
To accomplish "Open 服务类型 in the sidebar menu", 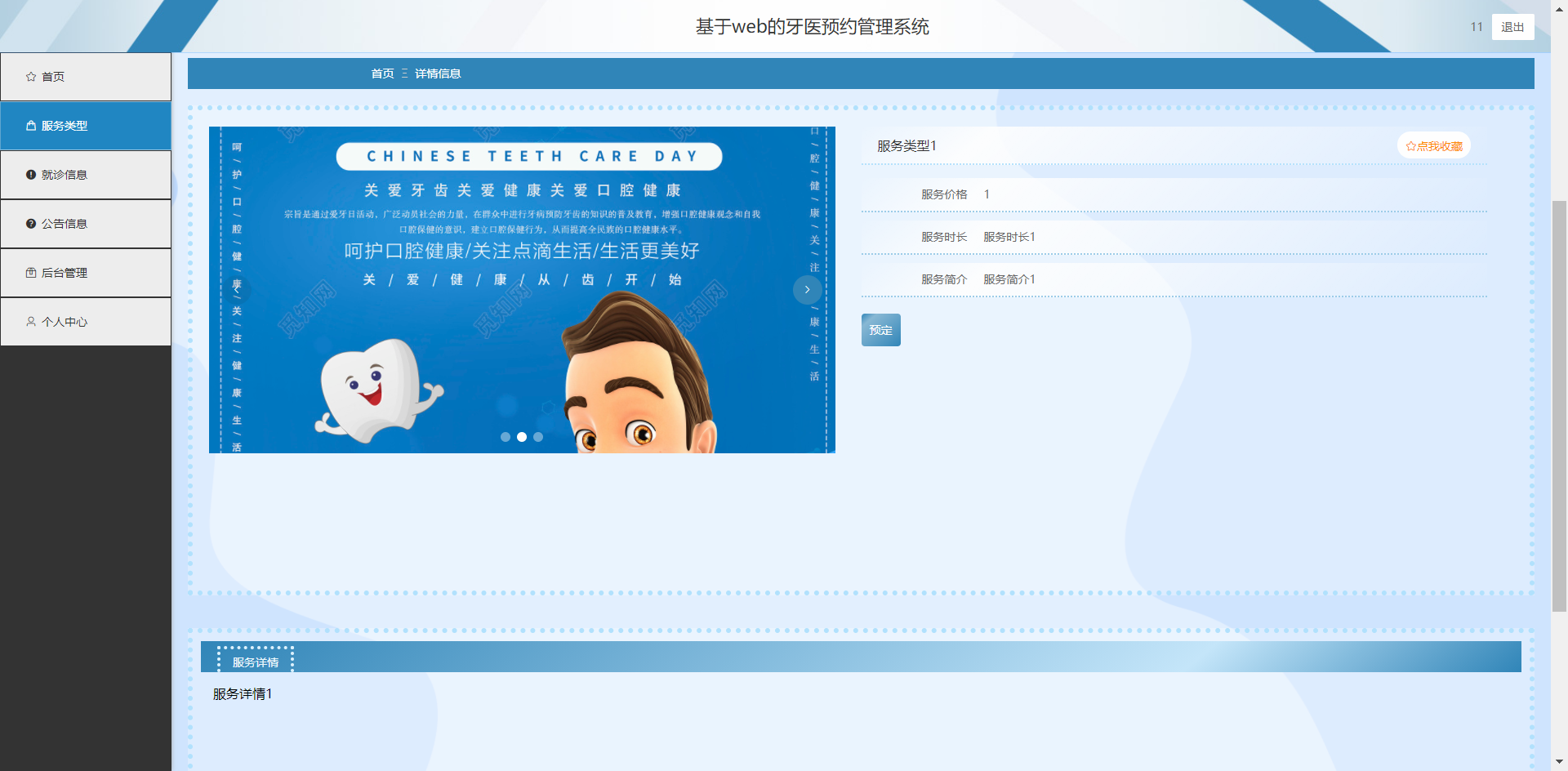I will [x=86, y=126].
